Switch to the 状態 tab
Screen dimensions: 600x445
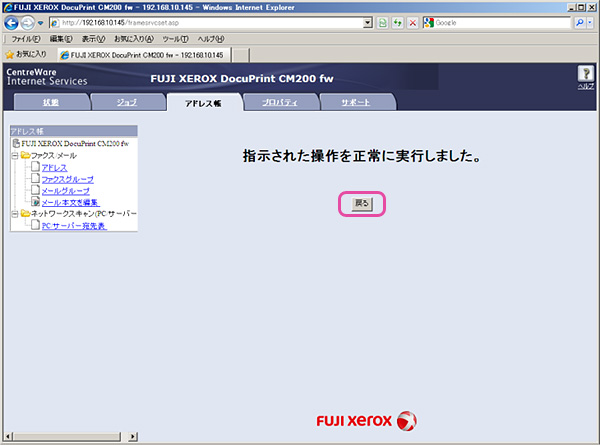(51, 102)
